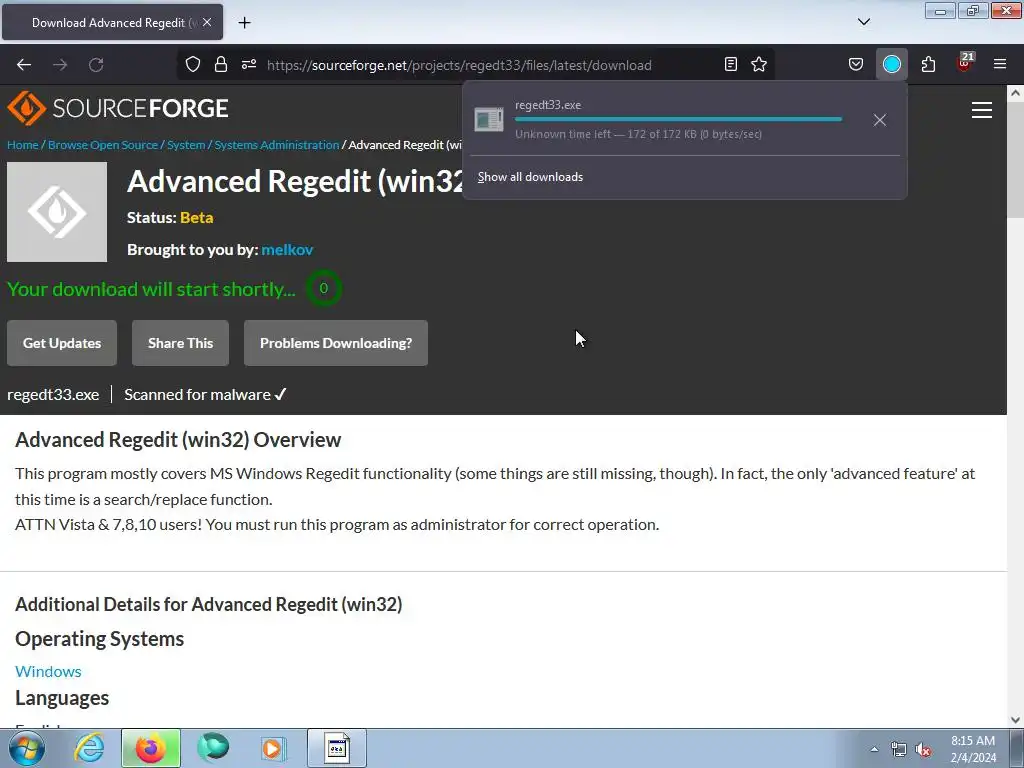The image size is (1024, 768).
Task: Expand the list all tabs chevron
Action: click(x=864, y=22)
